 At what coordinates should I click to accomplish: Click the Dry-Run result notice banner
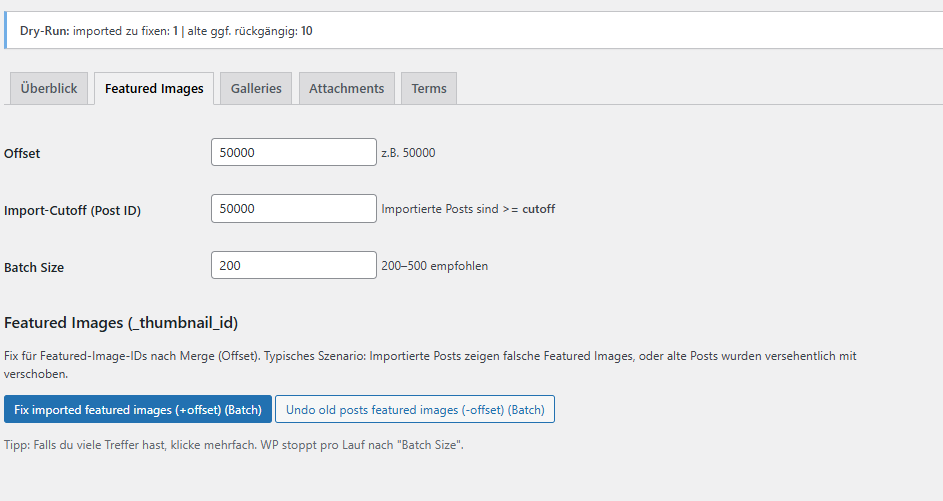tap(470, 31)
